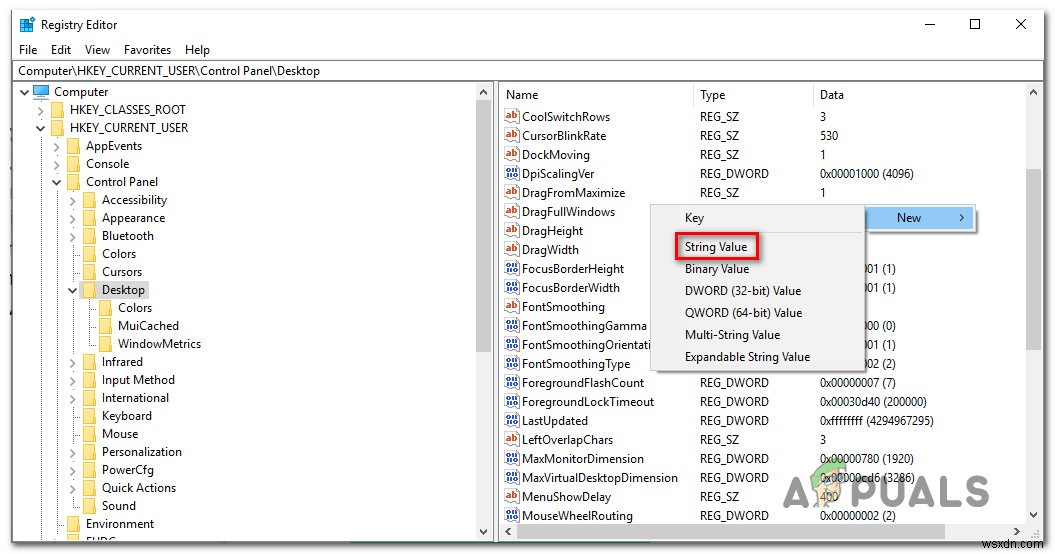The image size is (1055, 554).
Task: Click the DragHeight string value icon
Action: tap(511, 230)
